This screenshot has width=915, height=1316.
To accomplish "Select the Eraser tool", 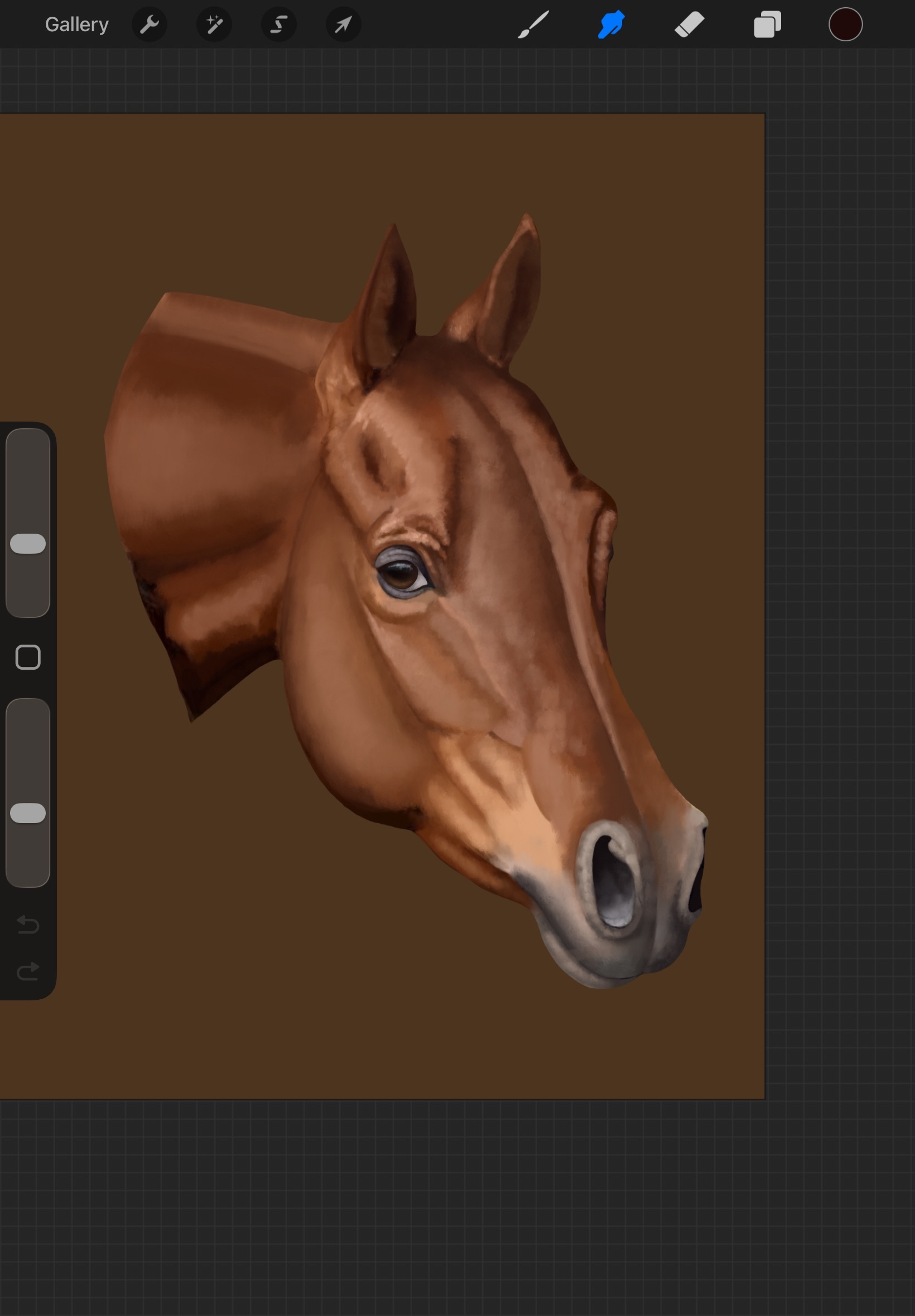I will coord(689,25).
